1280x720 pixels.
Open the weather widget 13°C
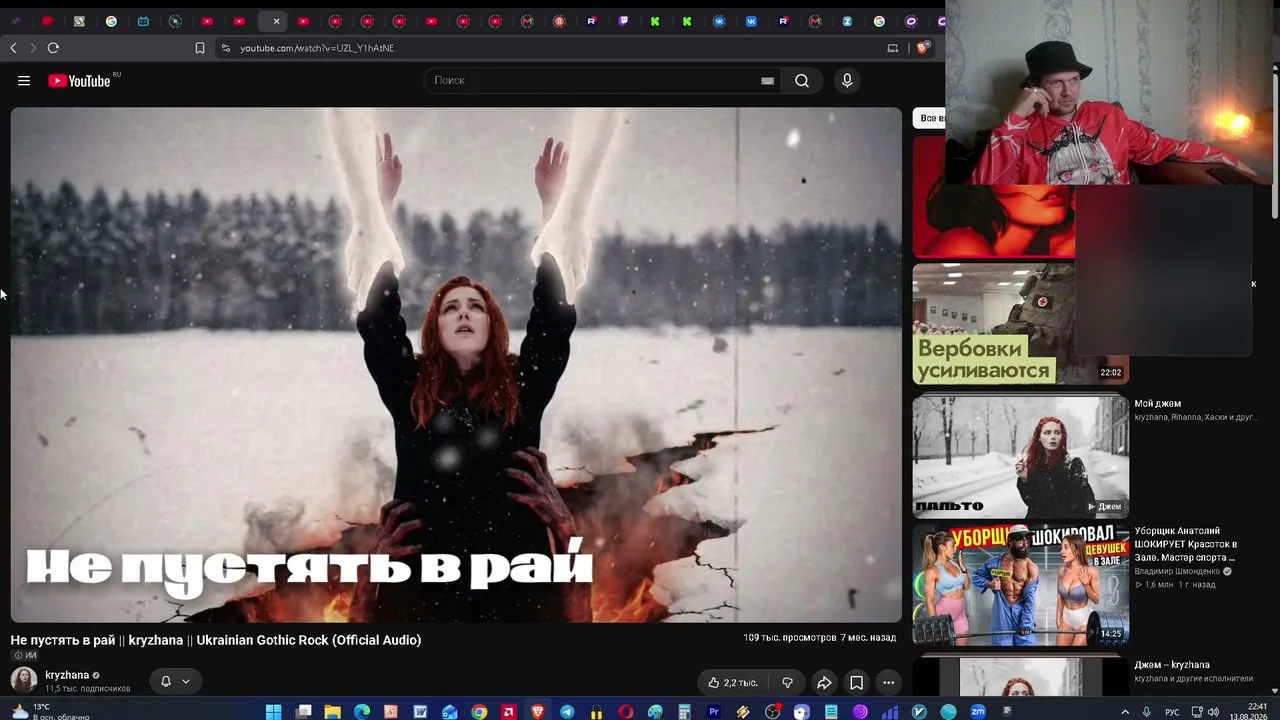[50, 712]
